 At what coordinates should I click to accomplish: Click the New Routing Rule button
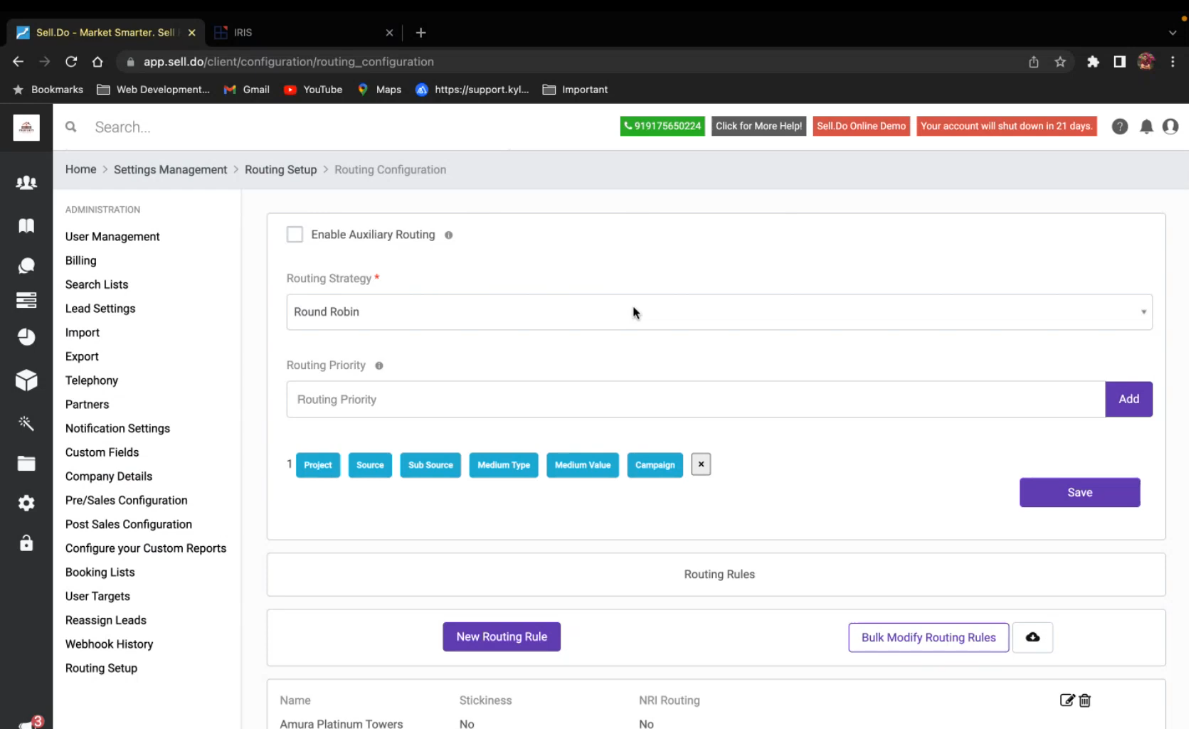(501, 636)
